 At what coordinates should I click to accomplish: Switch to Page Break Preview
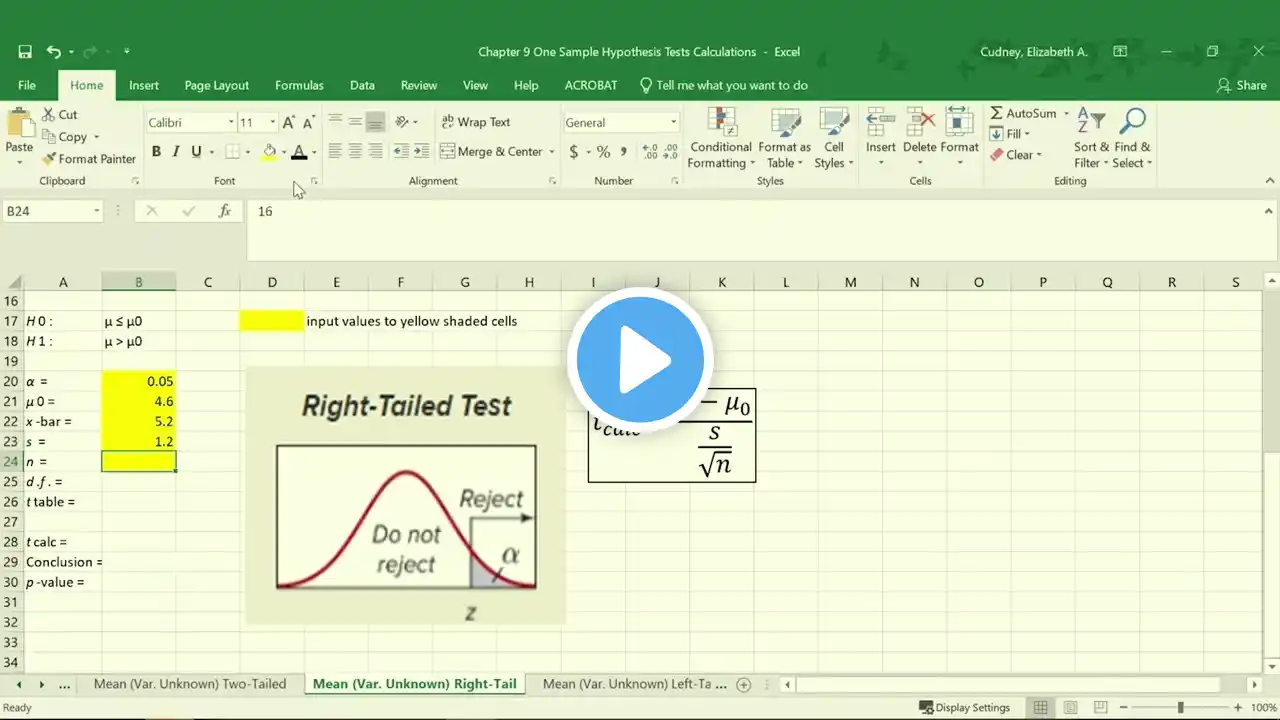[x=1101, y=708]
